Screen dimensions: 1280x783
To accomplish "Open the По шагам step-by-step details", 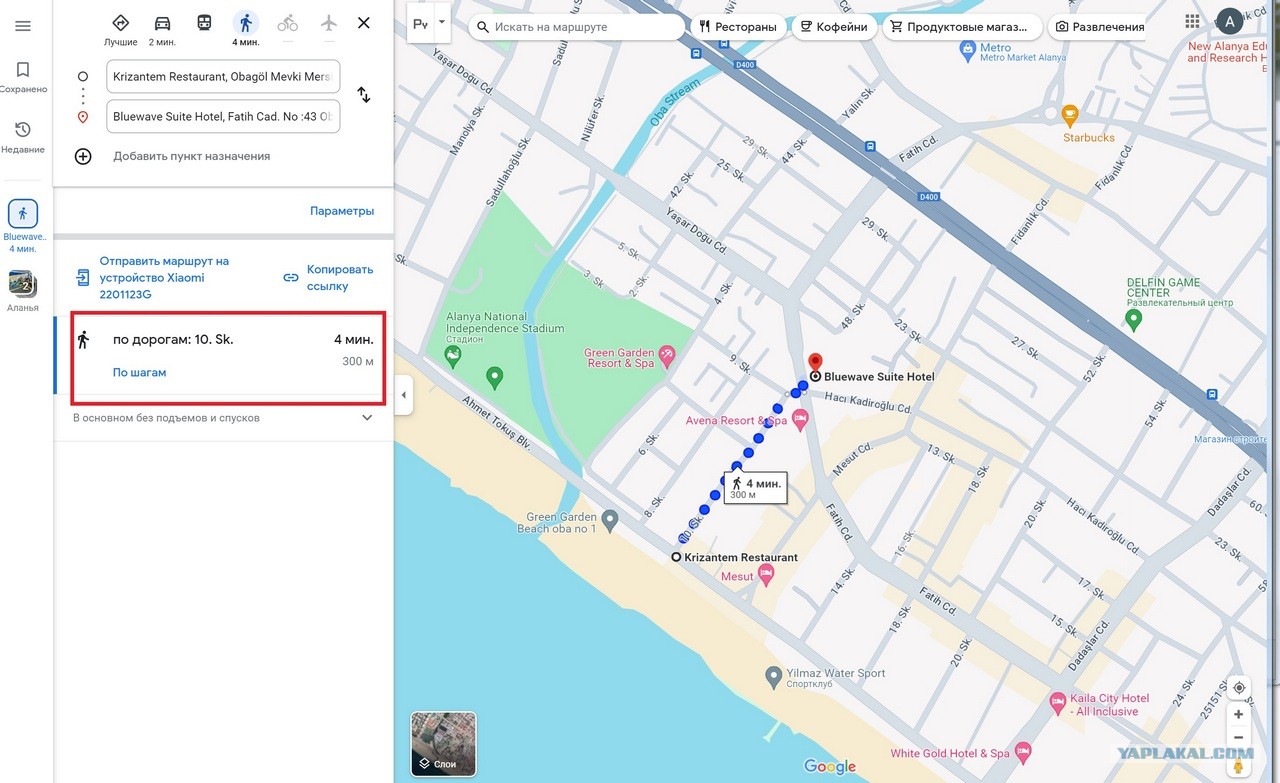I will click(x=139, y=372).
